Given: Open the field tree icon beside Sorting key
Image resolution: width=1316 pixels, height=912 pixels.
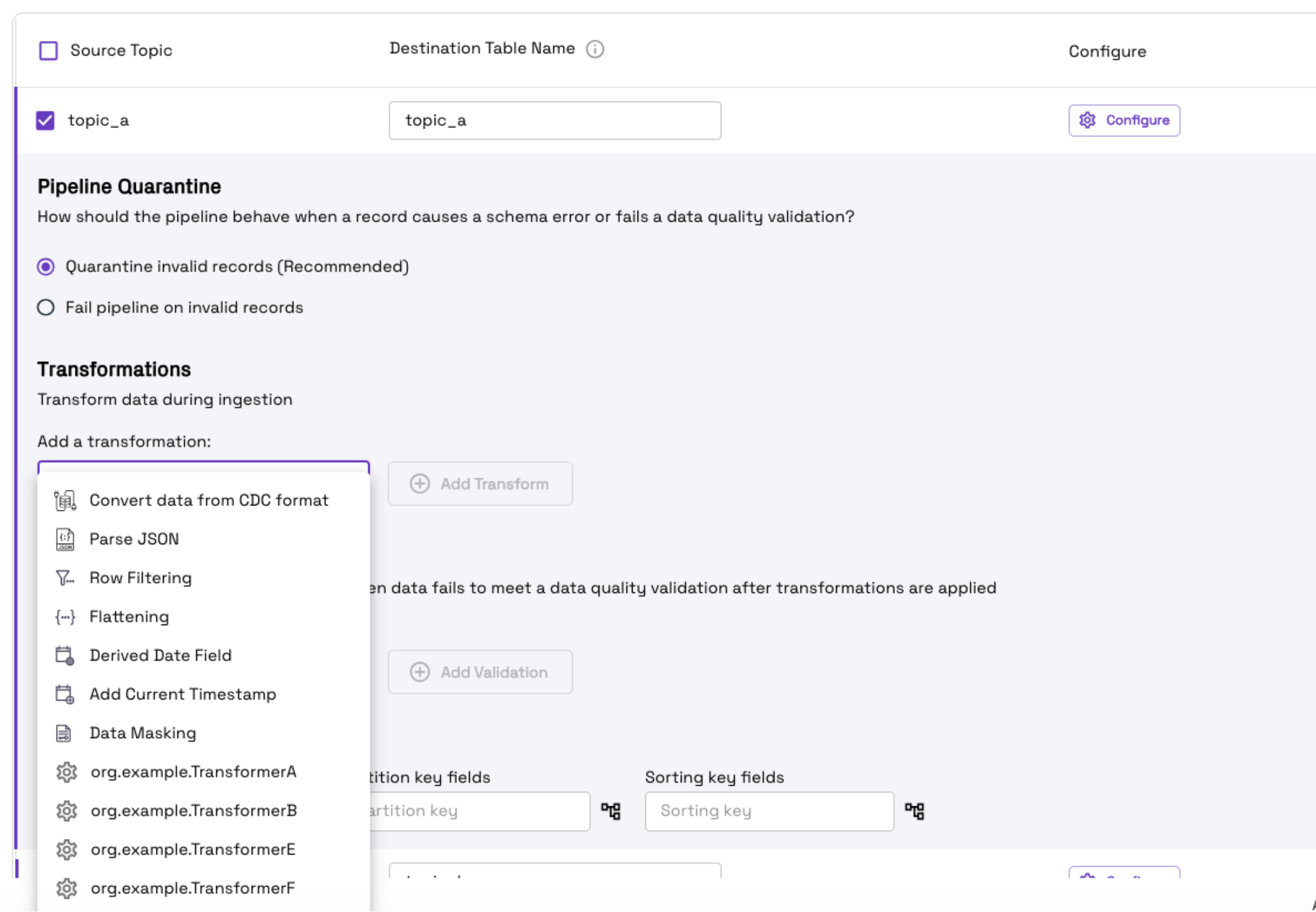Looking at the screenshot, I should tap(915, 811).
